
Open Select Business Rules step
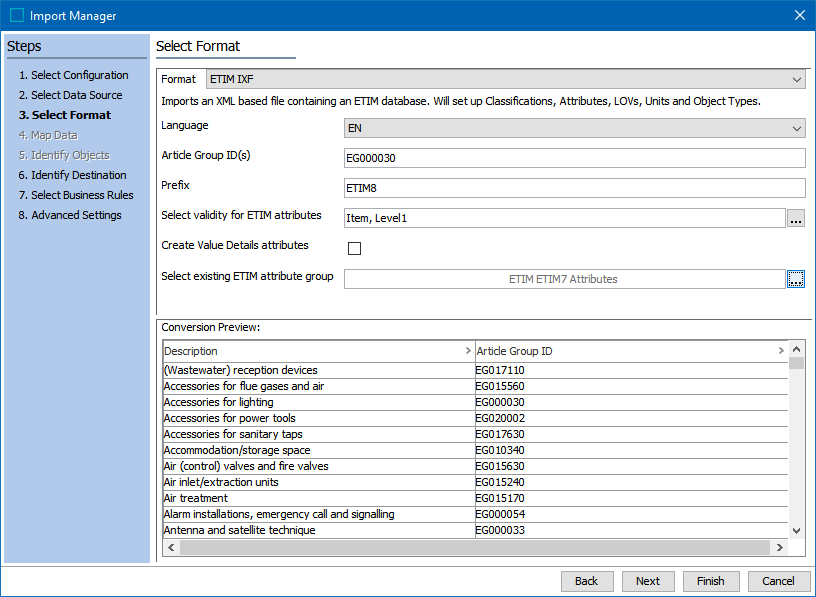tap(82, 195)
